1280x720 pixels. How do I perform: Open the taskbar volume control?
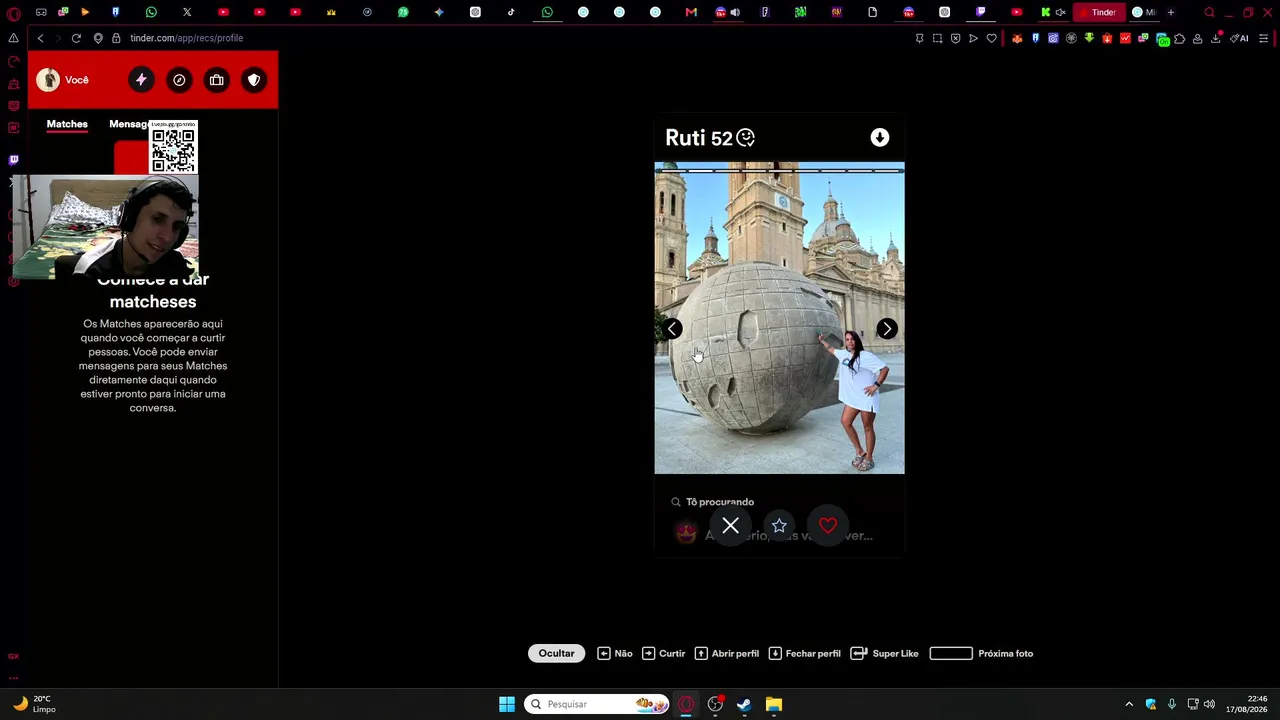1209,704
